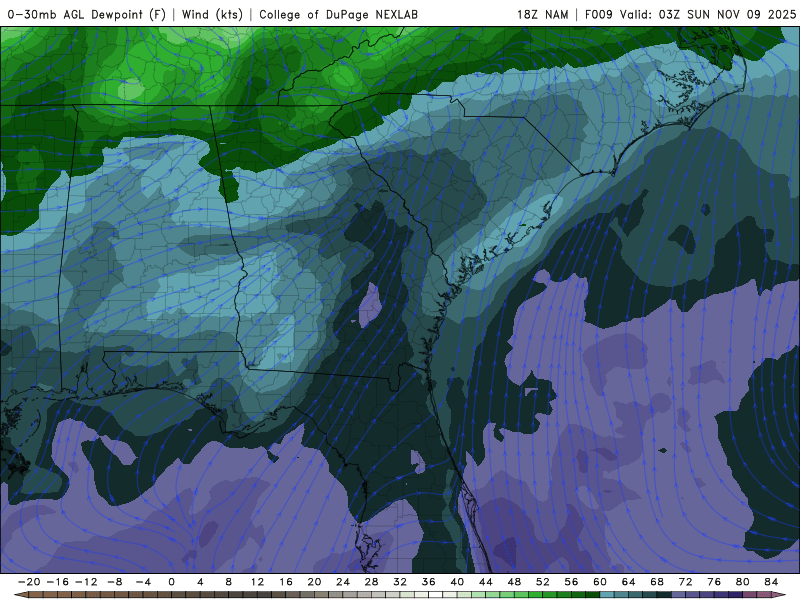Screen dimensions: 800x600
Task: Click the '40' value on color scale
Action: tap(457, 582)
